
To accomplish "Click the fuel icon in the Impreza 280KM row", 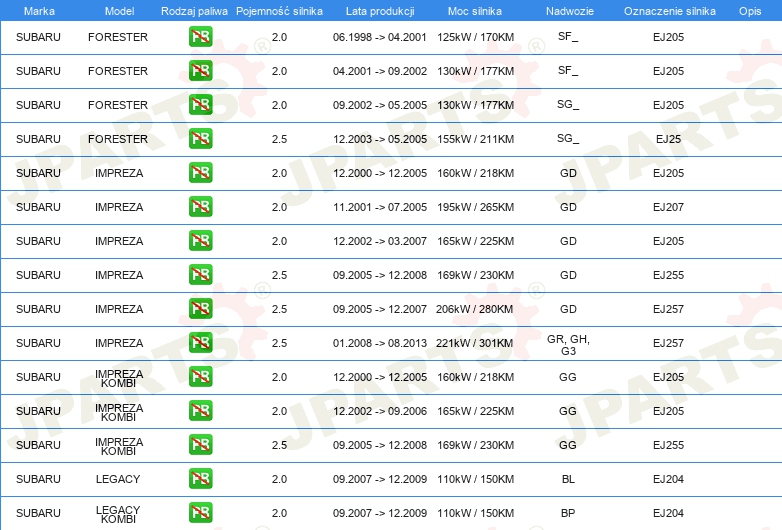I will [200, 309].
